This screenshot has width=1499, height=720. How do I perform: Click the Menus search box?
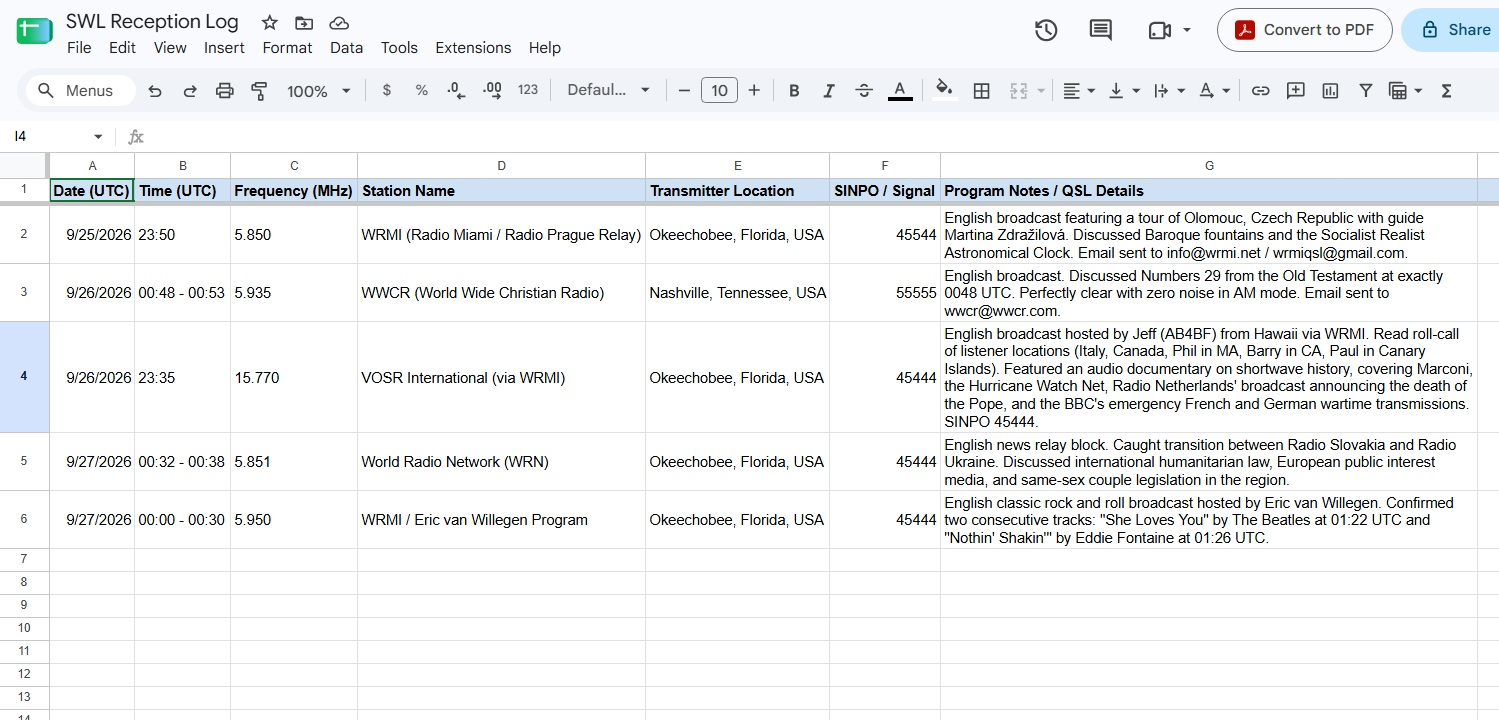pos(80,91)
